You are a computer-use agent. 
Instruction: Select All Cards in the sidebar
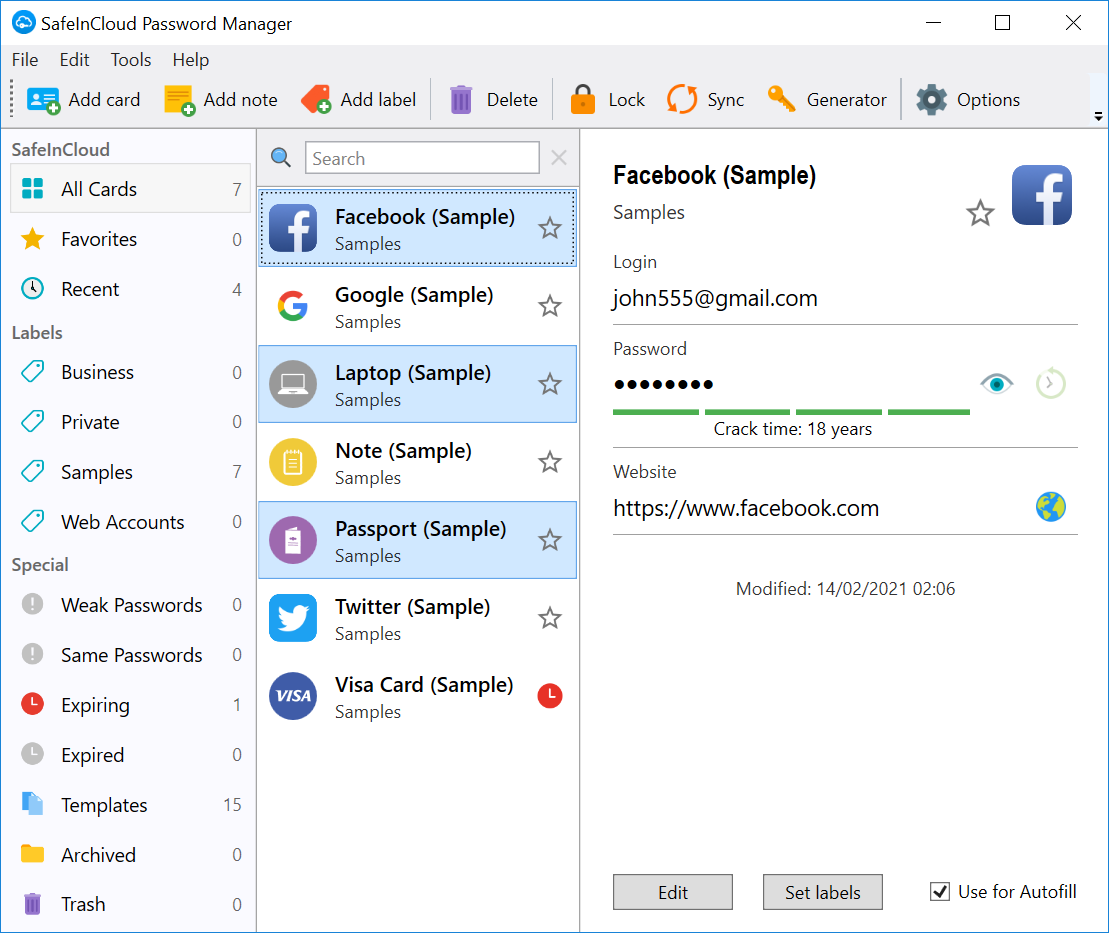pyautogui.click(x=130, y=189)
